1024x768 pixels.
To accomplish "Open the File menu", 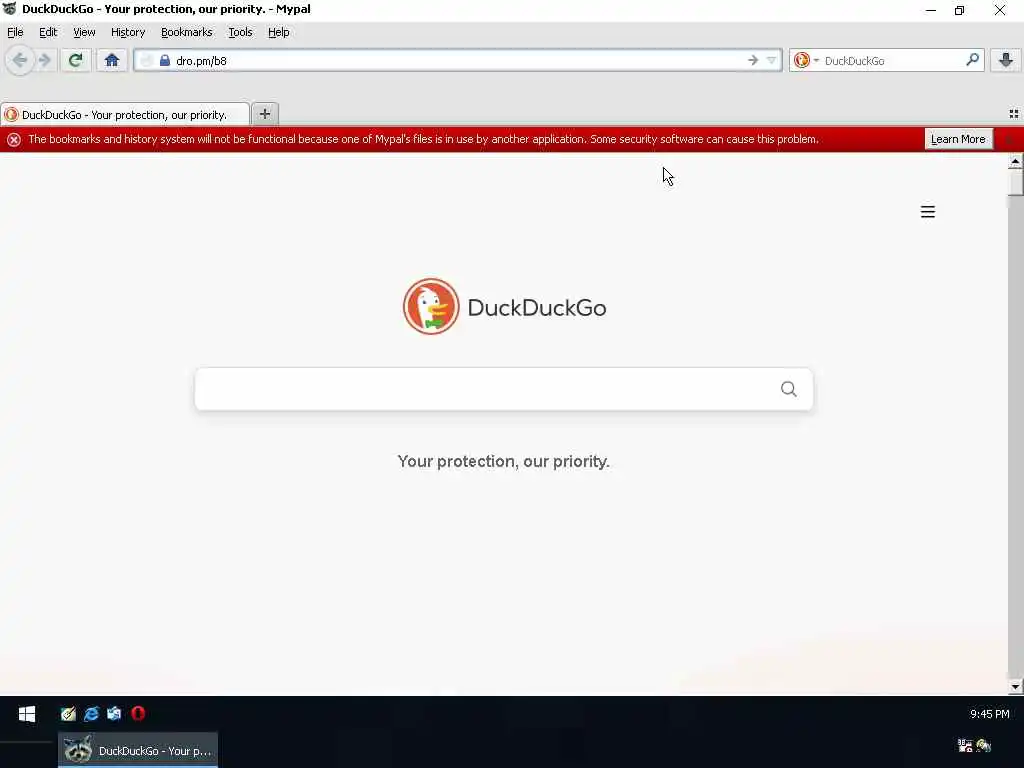I will click(15, 32).
